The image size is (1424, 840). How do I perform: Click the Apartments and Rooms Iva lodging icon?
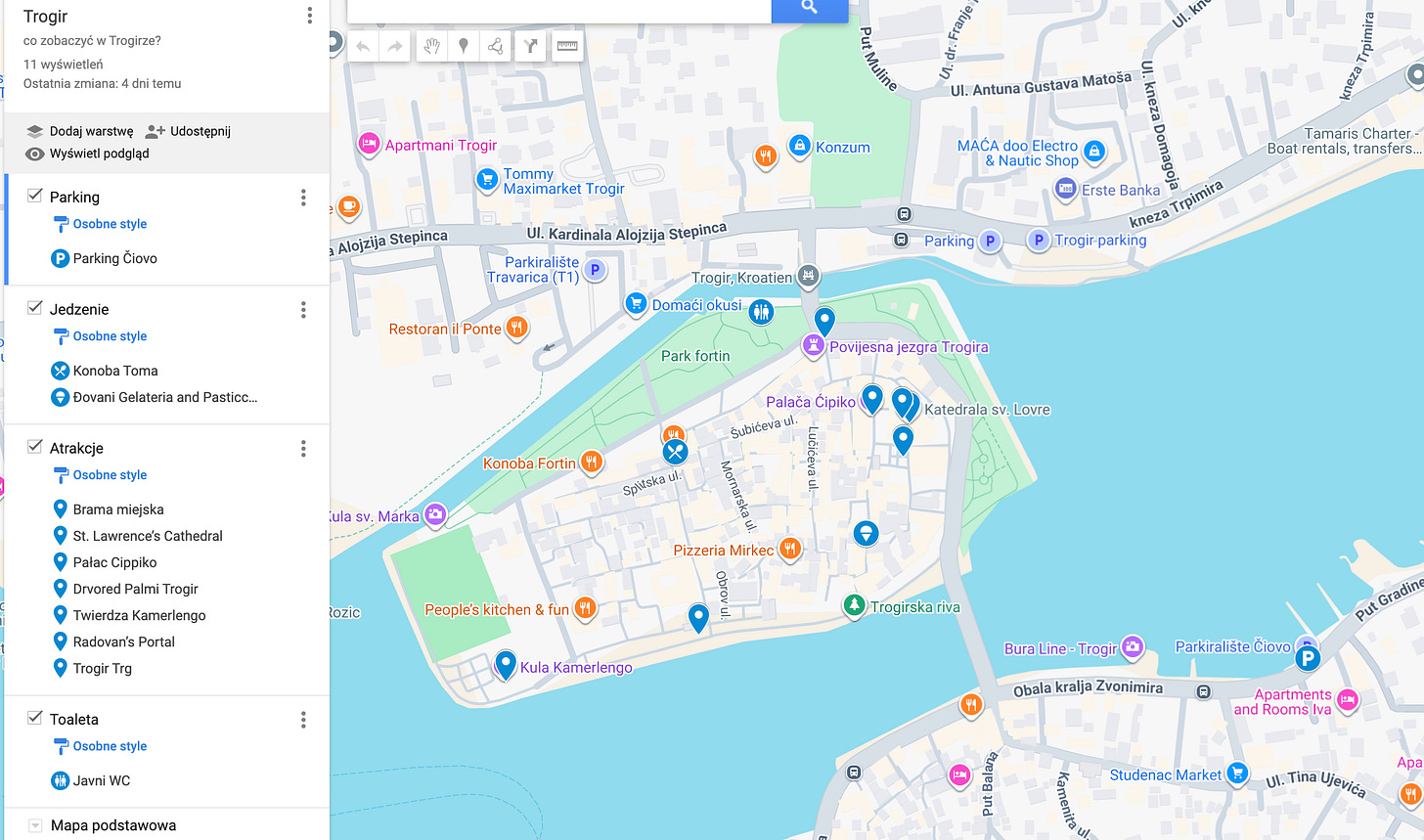coord(1348,699)
